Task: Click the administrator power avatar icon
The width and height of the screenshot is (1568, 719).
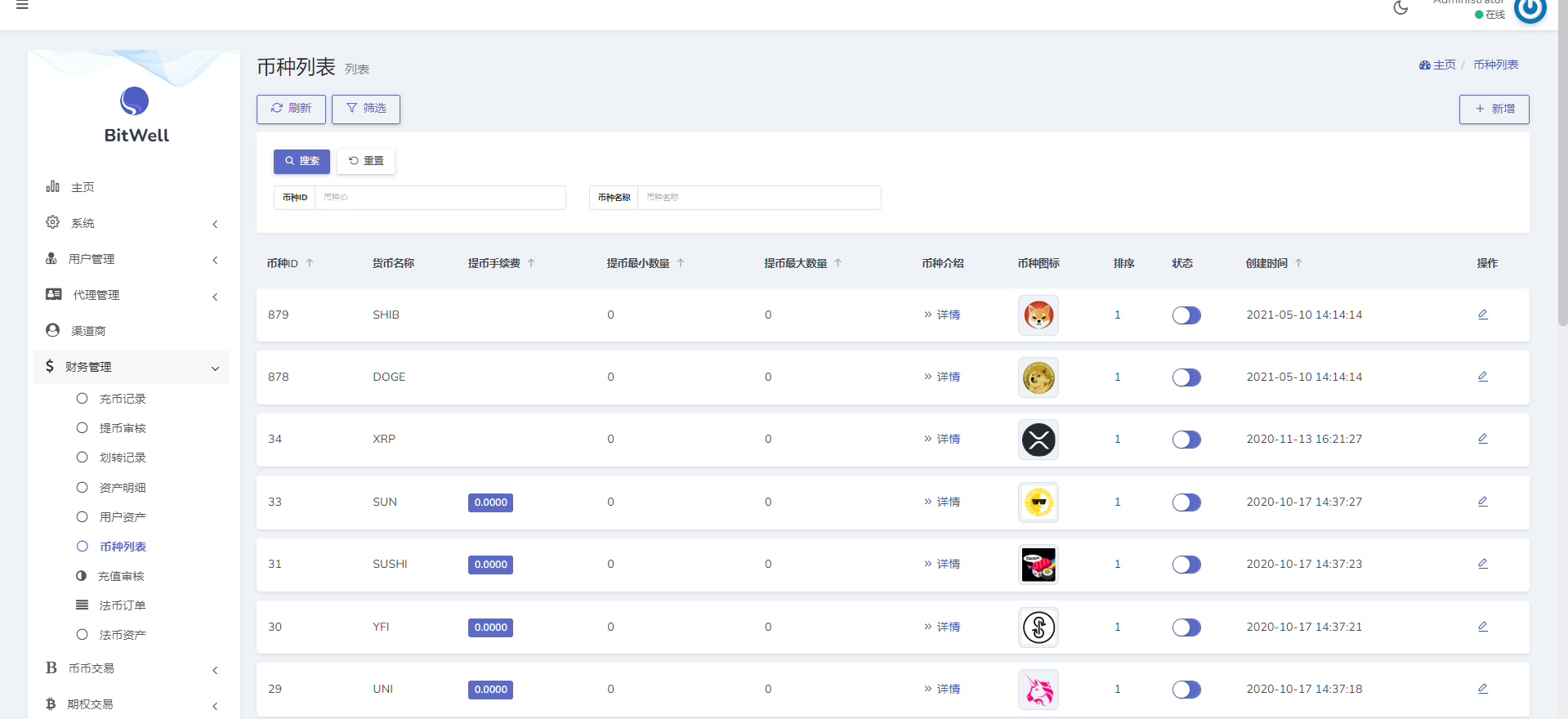Action: pyautogui.click(x=1530, y=10)
